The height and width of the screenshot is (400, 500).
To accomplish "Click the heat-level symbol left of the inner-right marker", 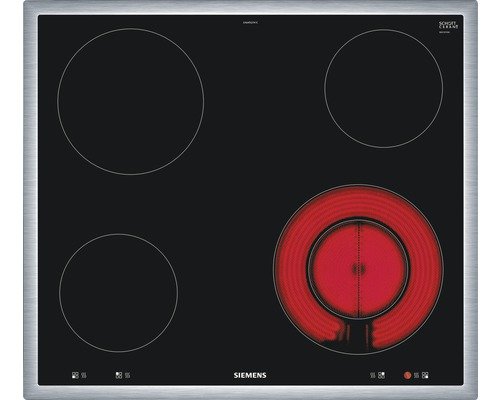I will (373, 375).
